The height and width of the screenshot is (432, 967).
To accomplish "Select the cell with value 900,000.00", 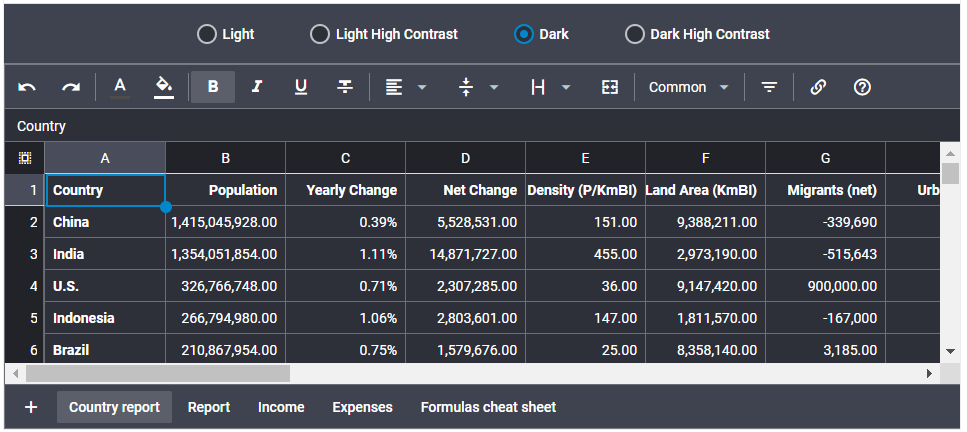I will [826, 286].
